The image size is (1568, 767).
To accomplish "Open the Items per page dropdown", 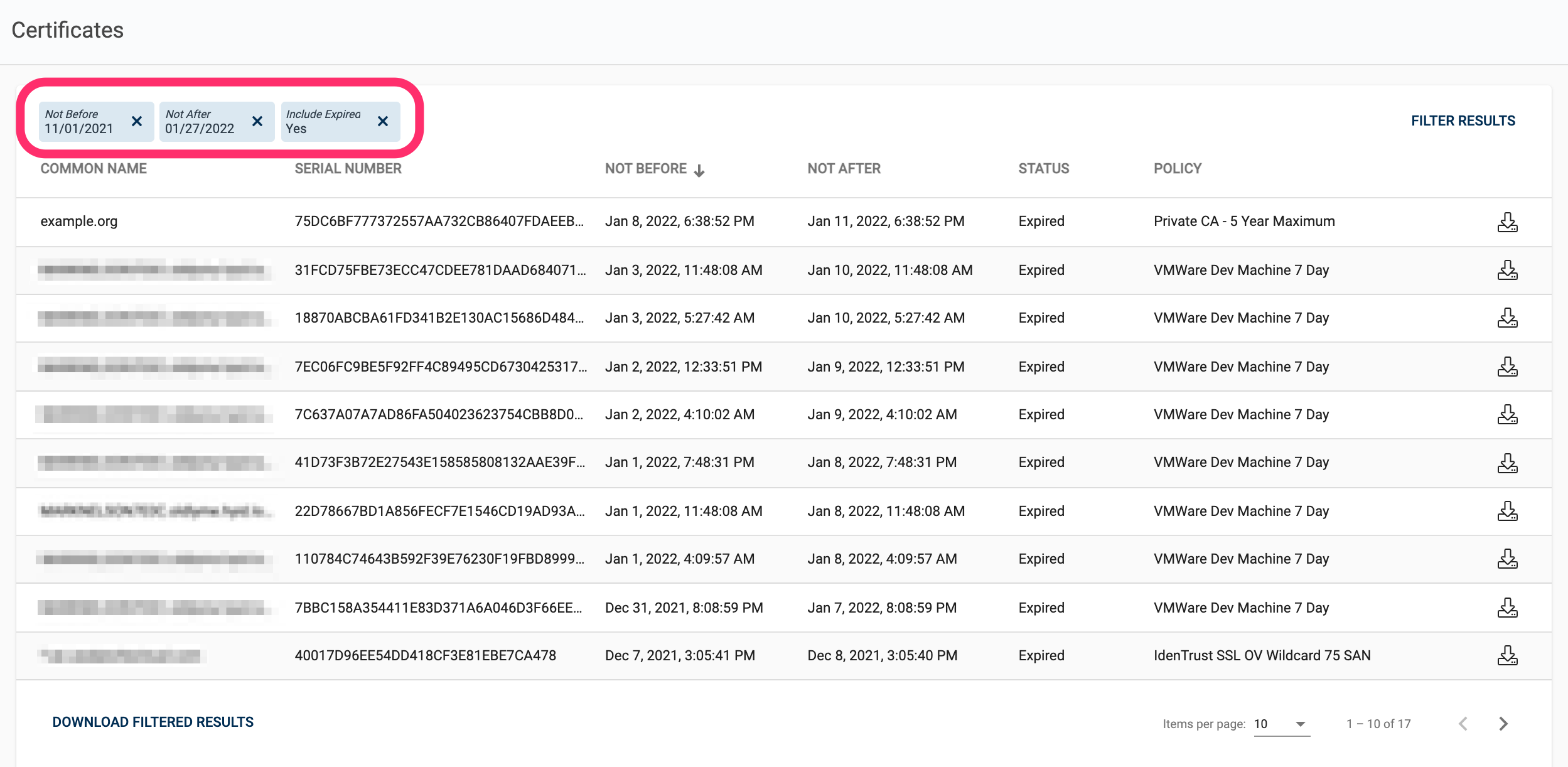I will pyautogui.click(x=1282, y=724).
